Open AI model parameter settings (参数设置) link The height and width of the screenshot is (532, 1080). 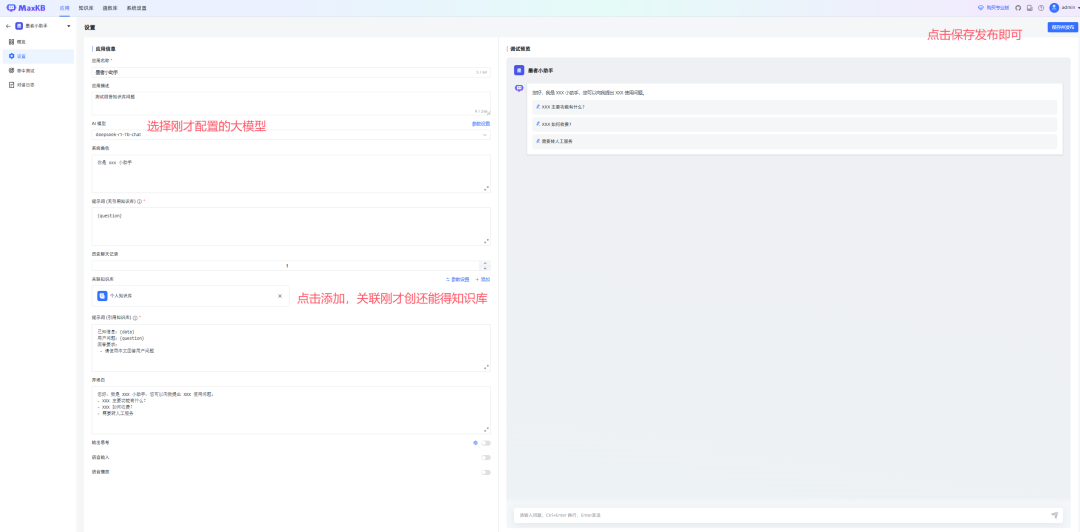pos(481,123)
